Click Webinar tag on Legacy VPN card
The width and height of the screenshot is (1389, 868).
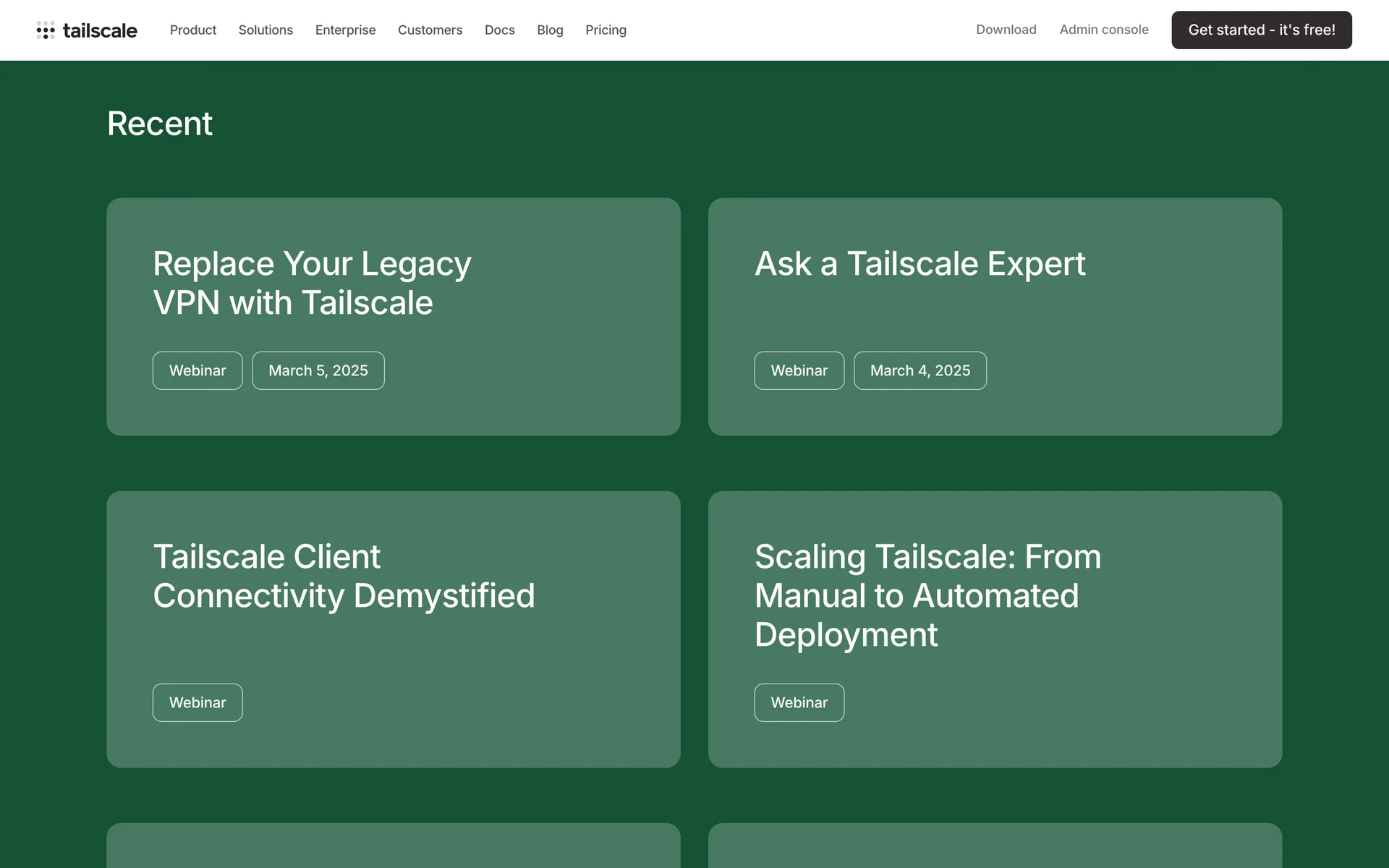197,370
